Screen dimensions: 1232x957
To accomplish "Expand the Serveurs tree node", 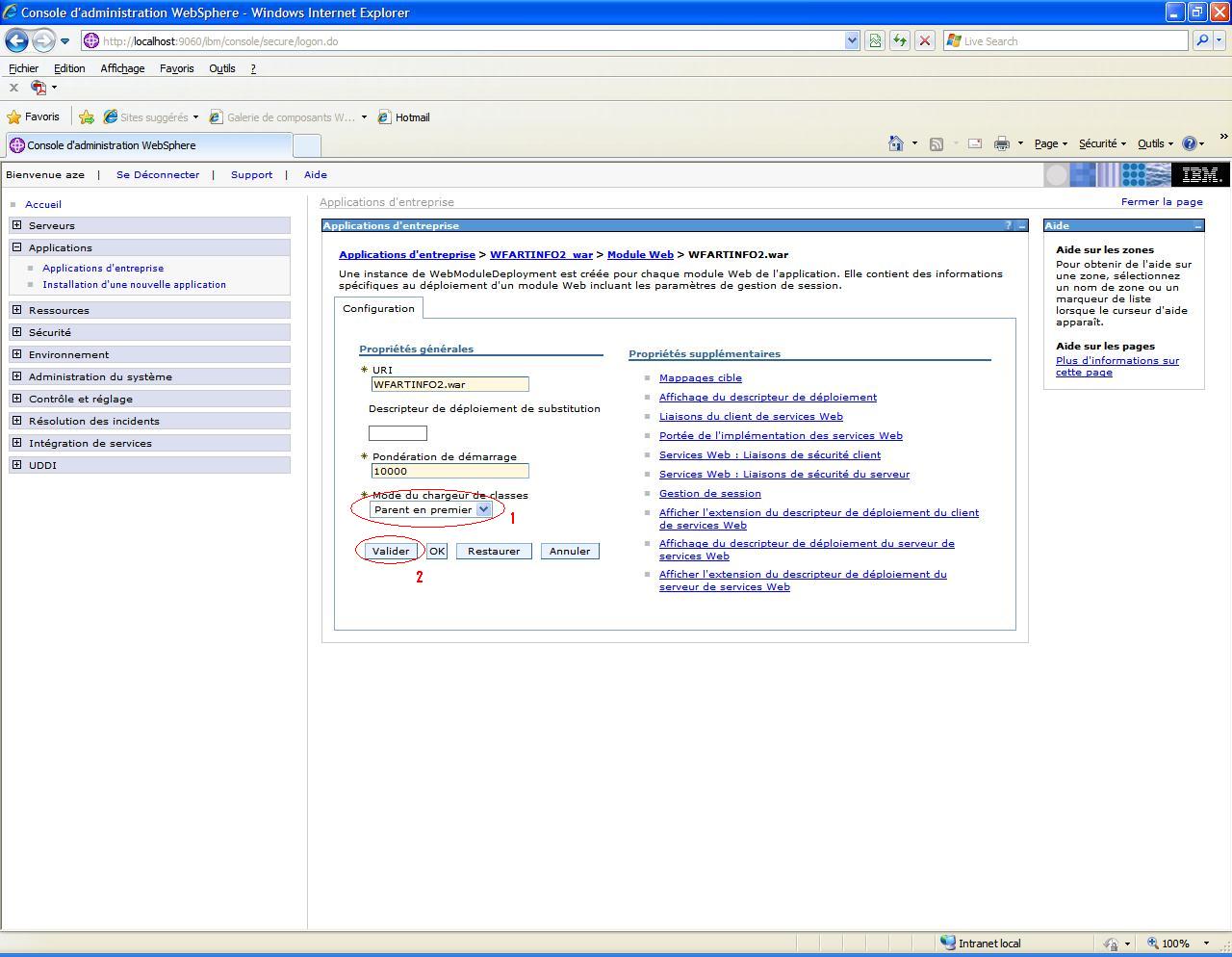I will [x=16, y=225].
